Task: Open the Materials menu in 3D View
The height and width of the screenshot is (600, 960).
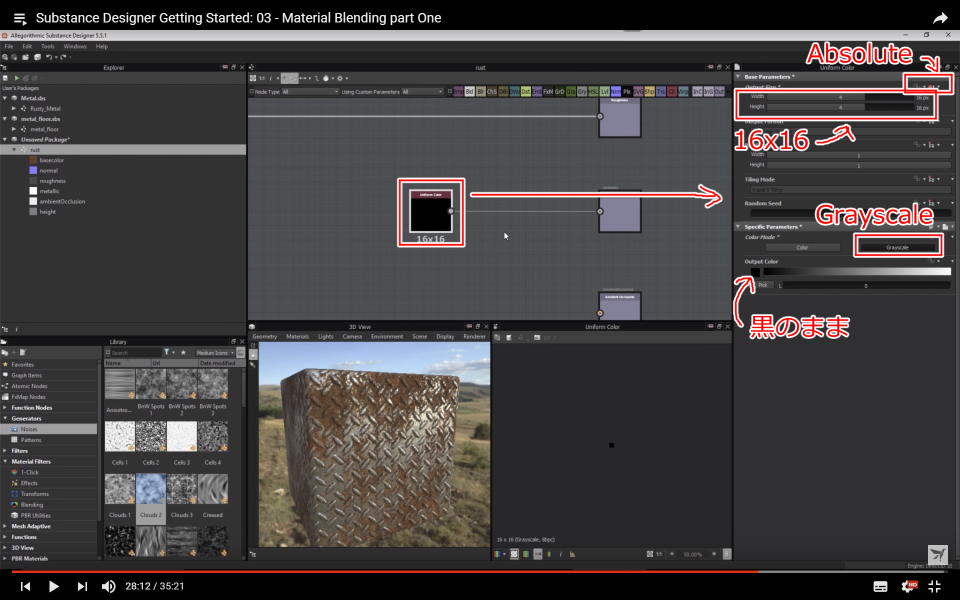Action: (x=298, y=337)
